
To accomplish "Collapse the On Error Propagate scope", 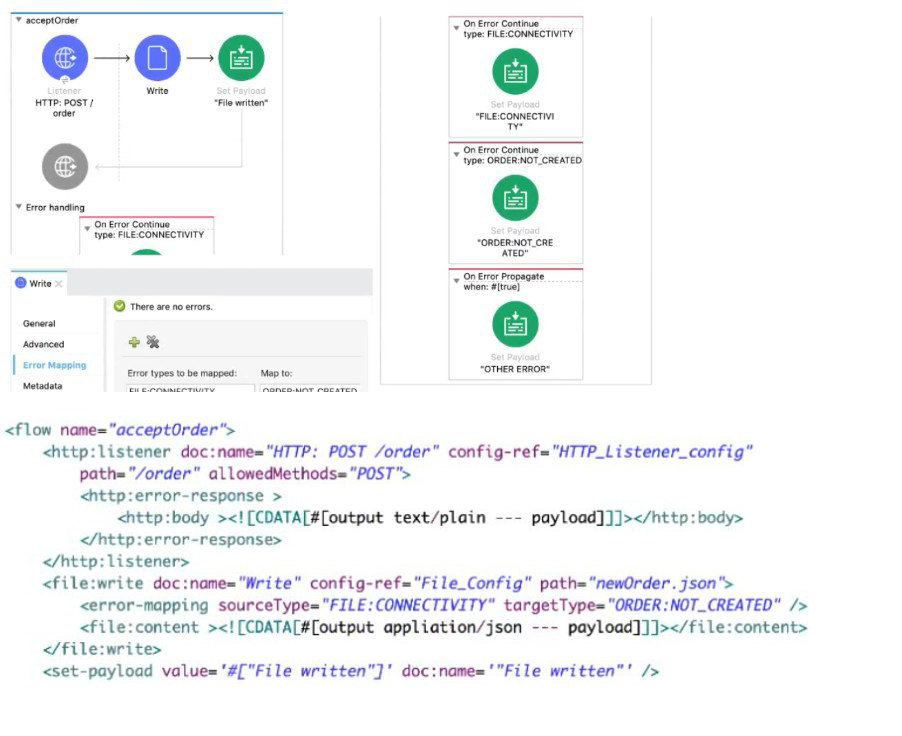I will [456, 281].
